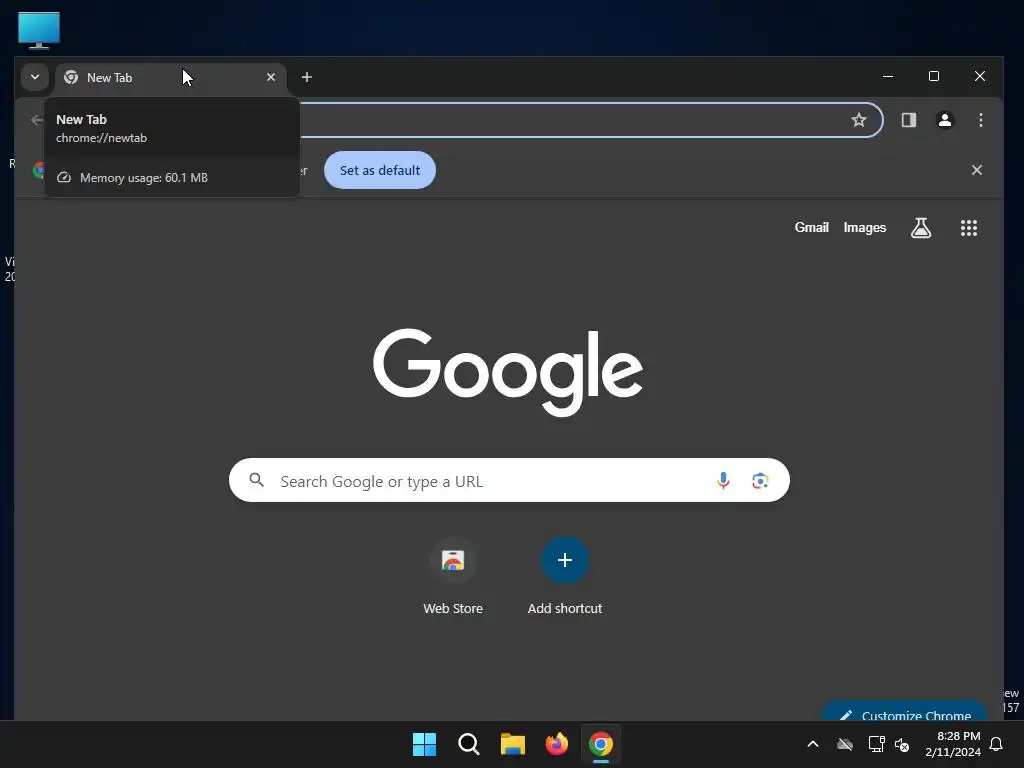Open the tab search dropdown arrow
The height and width of the screenshot is (768, 1024).
pyautogui.click(x=35, y=77)
